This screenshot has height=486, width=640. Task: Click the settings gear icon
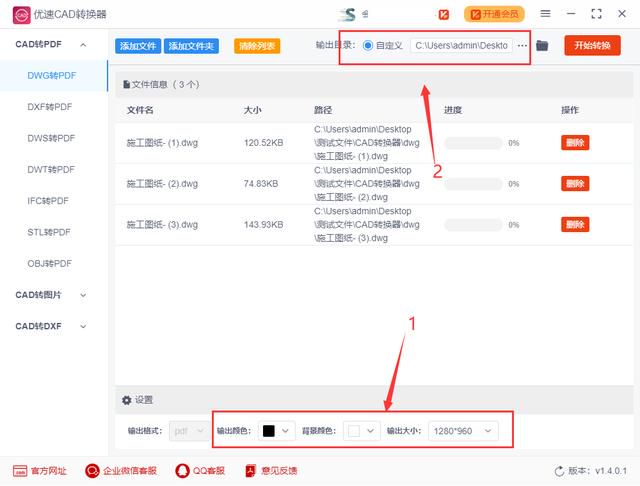pos(127,400)
